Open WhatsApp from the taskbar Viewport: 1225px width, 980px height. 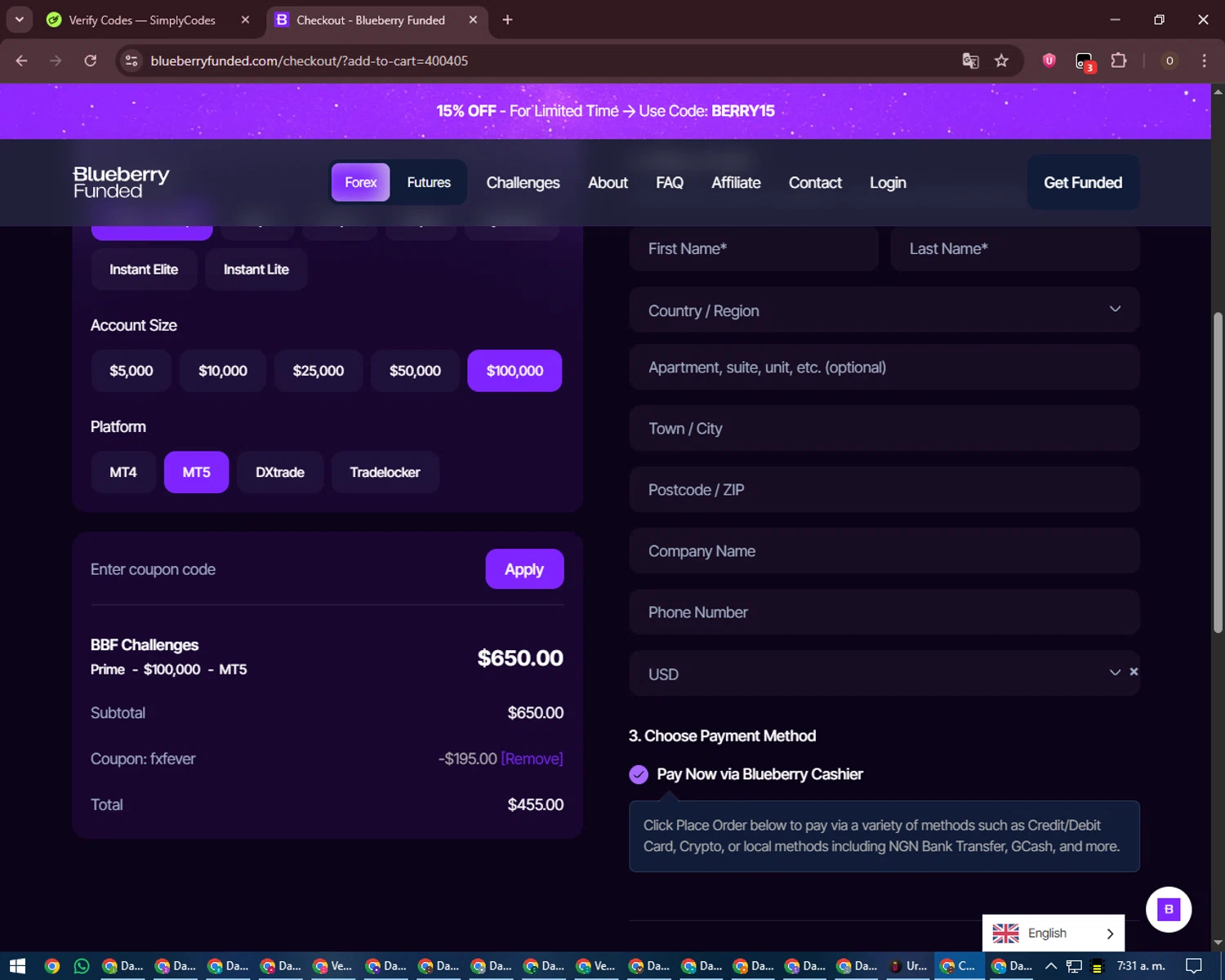point(81,966)
